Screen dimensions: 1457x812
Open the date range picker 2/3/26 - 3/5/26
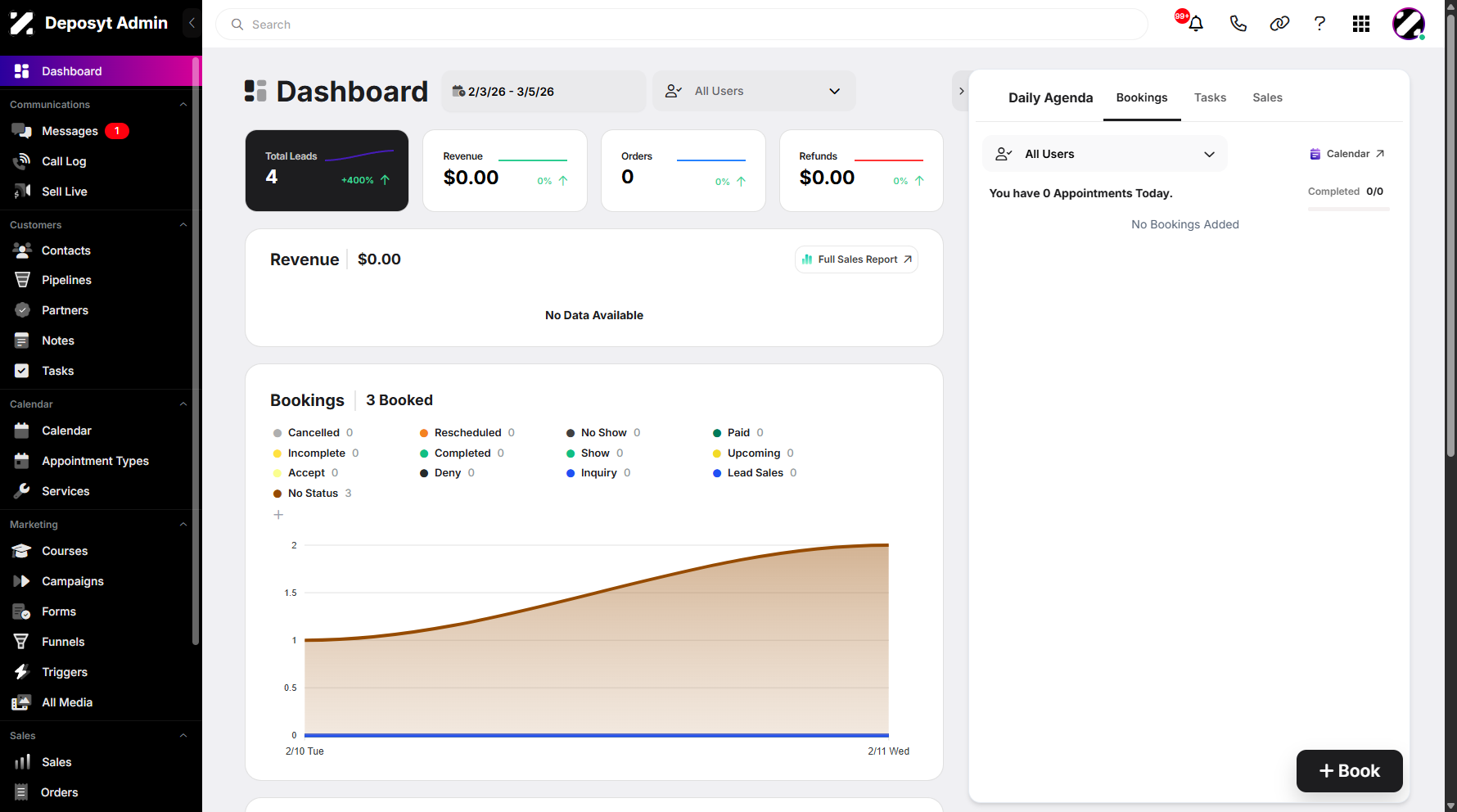tap(544, 91)
